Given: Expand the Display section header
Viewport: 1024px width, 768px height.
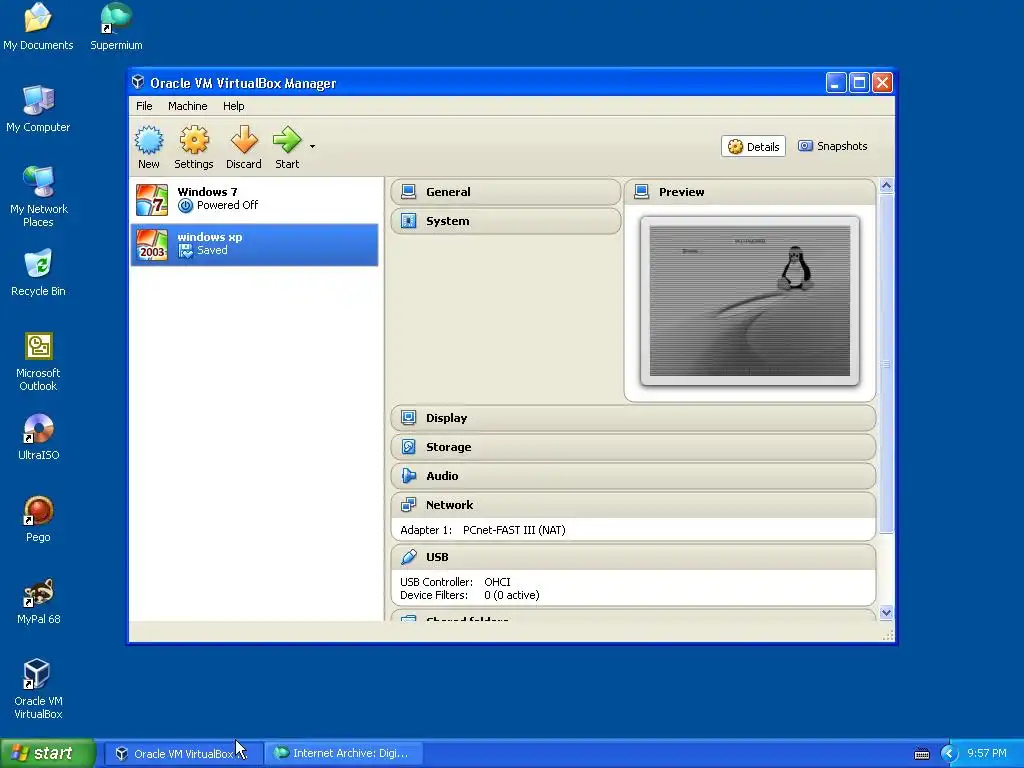Looking at the screenshot, I should tap(633, 418).
